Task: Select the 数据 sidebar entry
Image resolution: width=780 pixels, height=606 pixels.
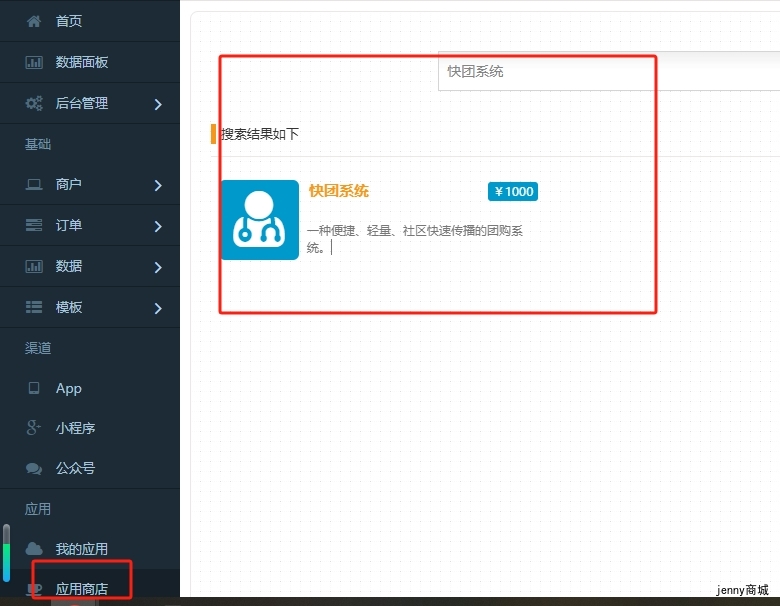Action: (69, 266)
